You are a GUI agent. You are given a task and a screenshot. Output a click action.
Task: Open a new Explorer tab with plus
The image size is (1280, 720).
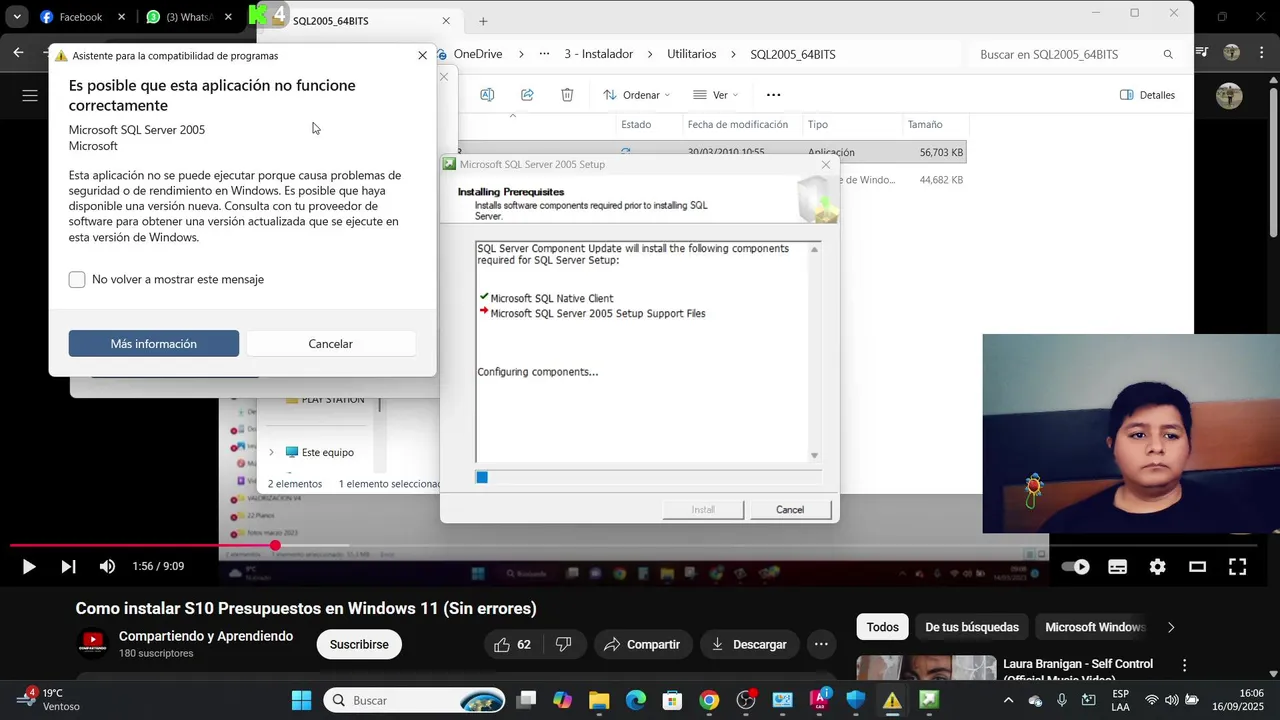click(483, 21)
